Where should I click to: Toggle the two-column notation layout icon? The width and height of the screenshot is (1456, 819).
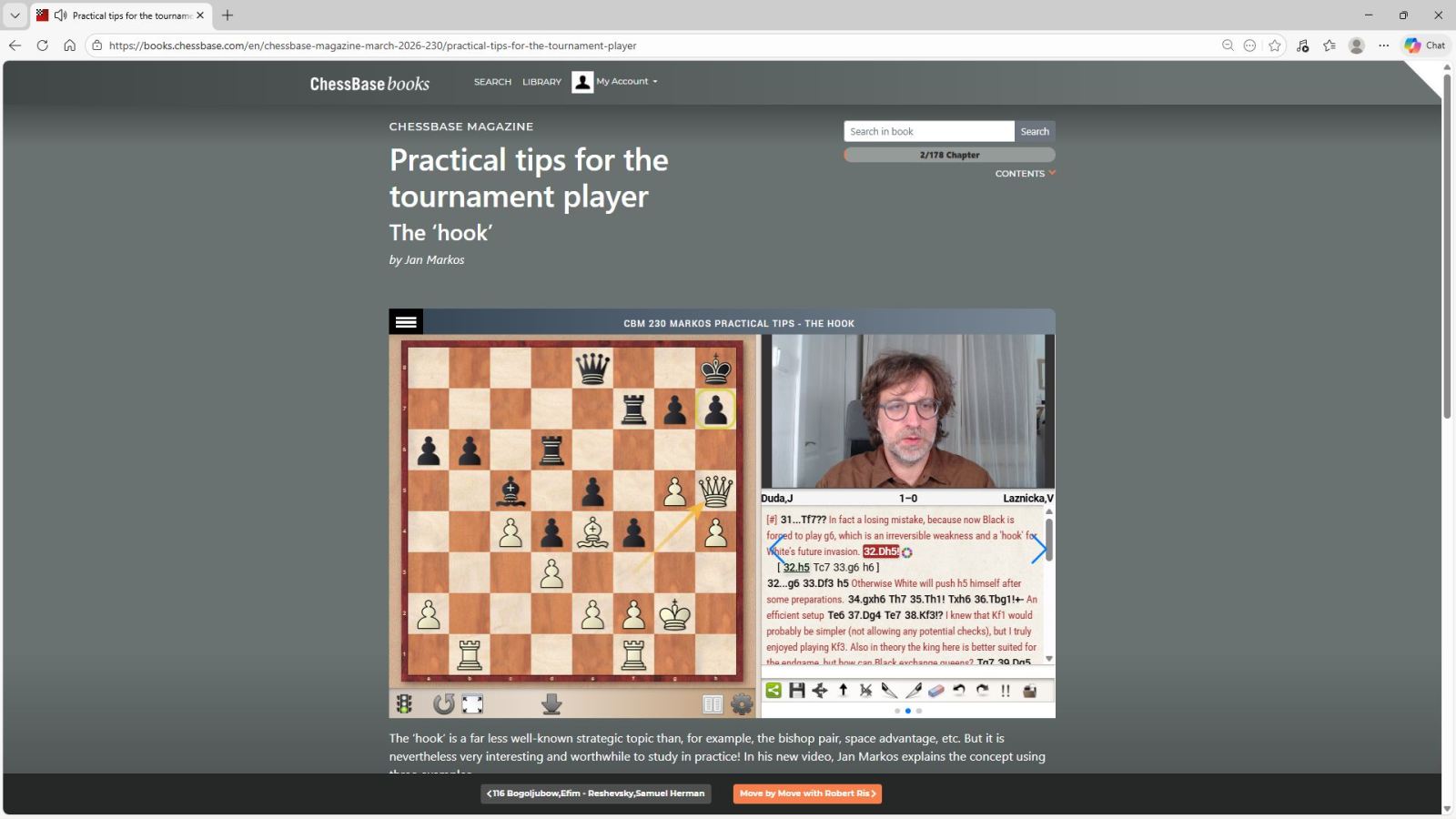(x=713, y=703)
